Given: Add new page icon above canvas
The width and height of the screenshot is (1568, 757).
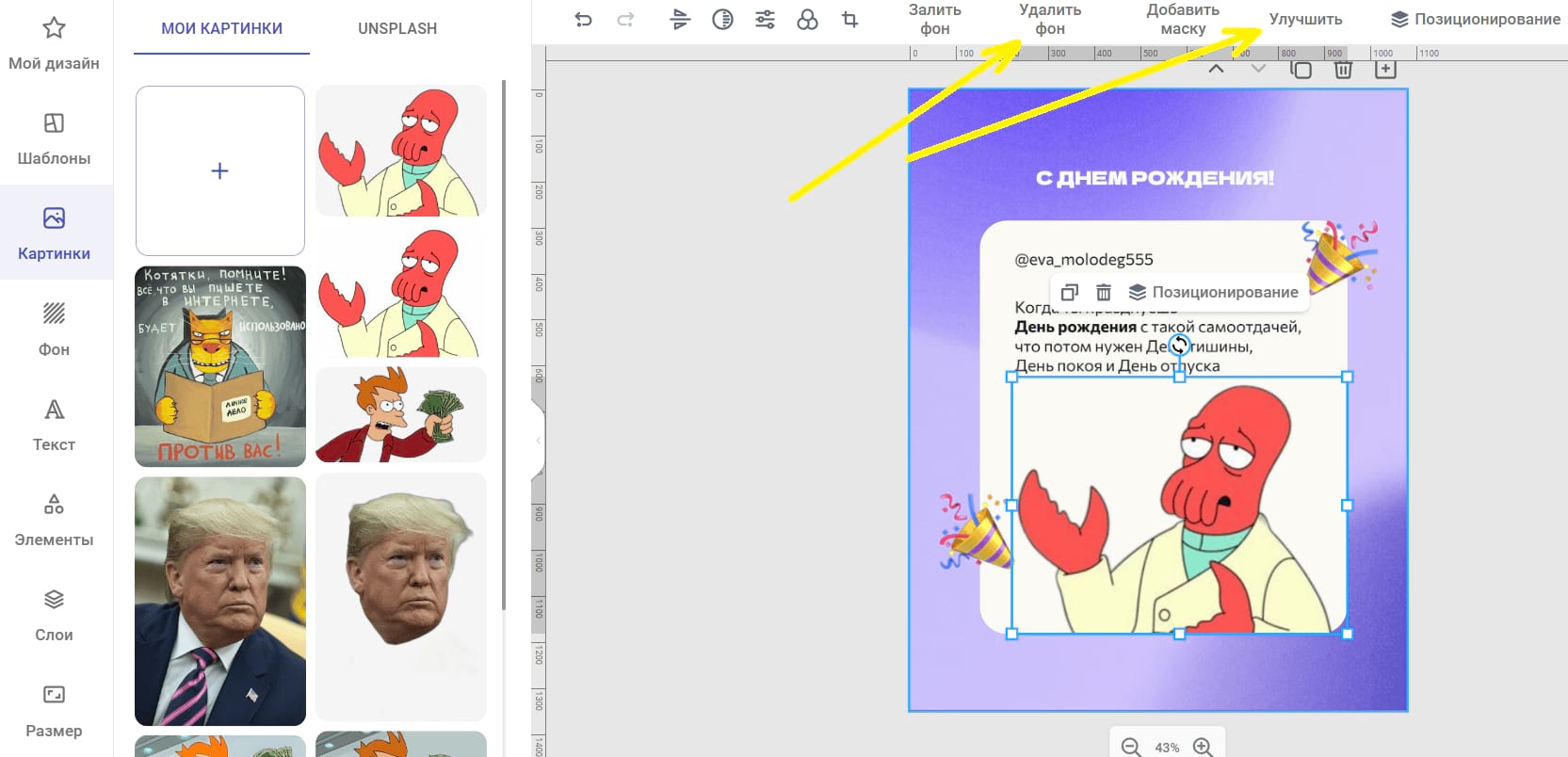Looking at the screenshot, I should (x=1385, y=69).
